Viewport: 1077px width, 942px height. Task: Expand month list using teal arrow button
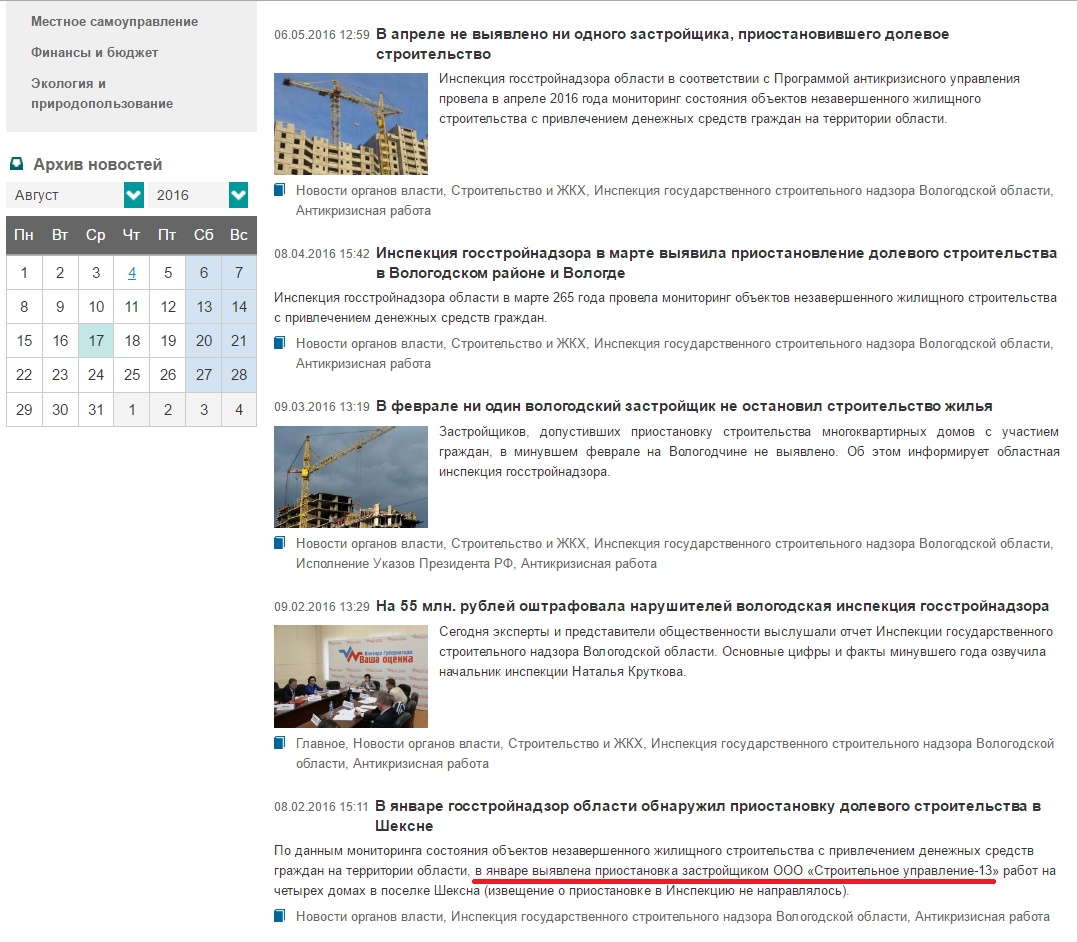tap(134, 195)
